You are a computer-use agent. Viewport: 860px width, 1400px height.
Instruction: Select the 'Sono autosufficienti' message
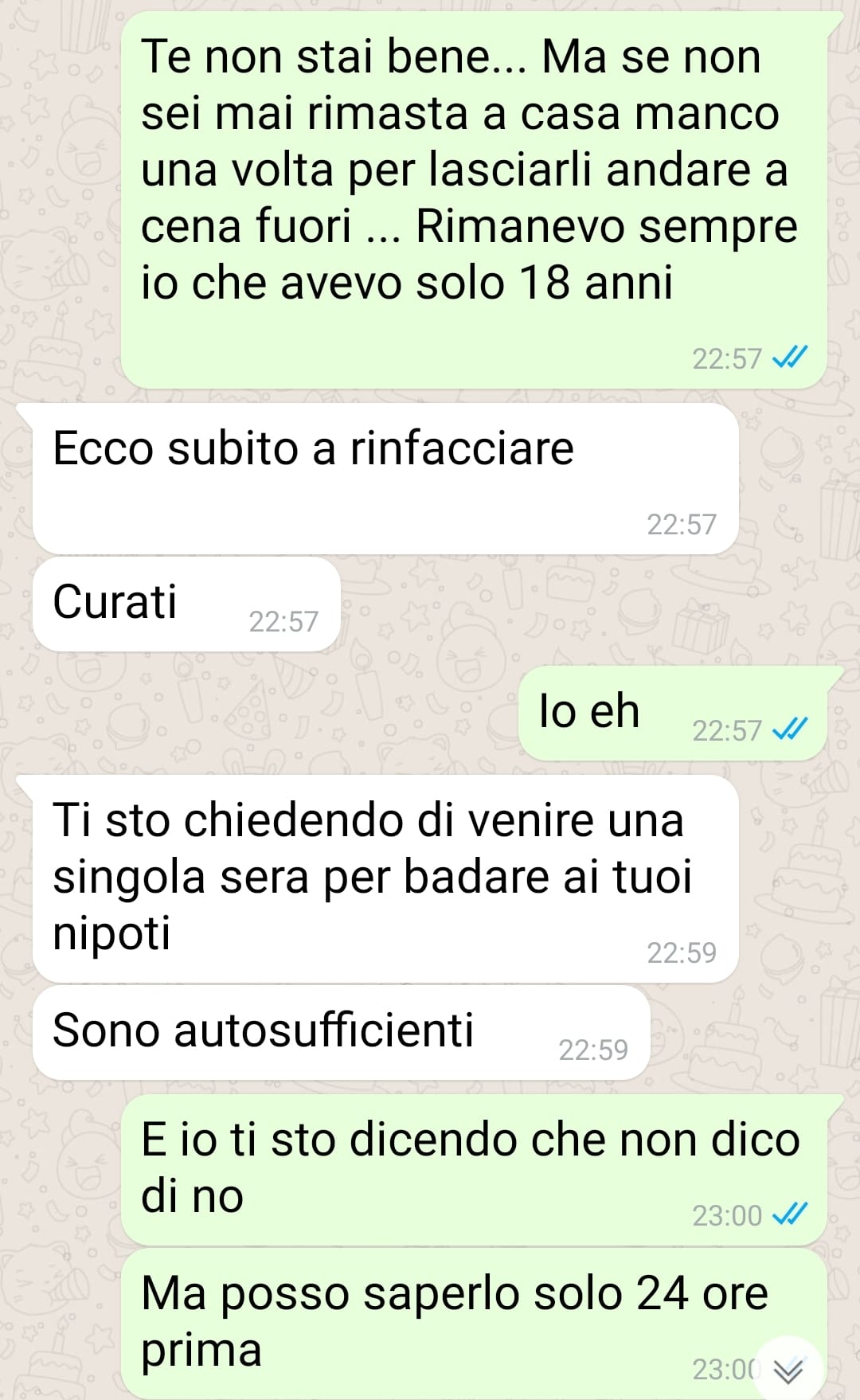(342, 1033)
